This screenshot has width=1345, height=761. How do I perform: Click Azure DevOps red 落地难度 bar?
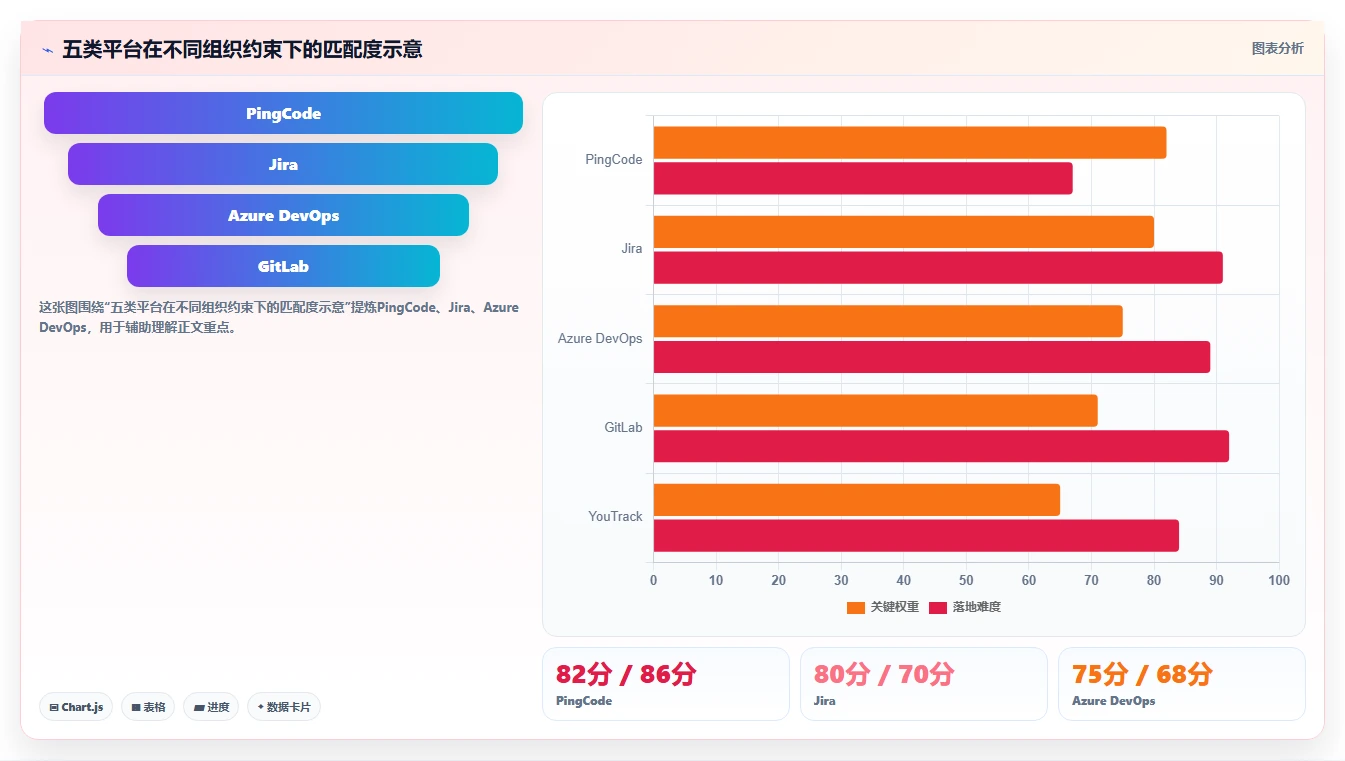coord(932,357)
